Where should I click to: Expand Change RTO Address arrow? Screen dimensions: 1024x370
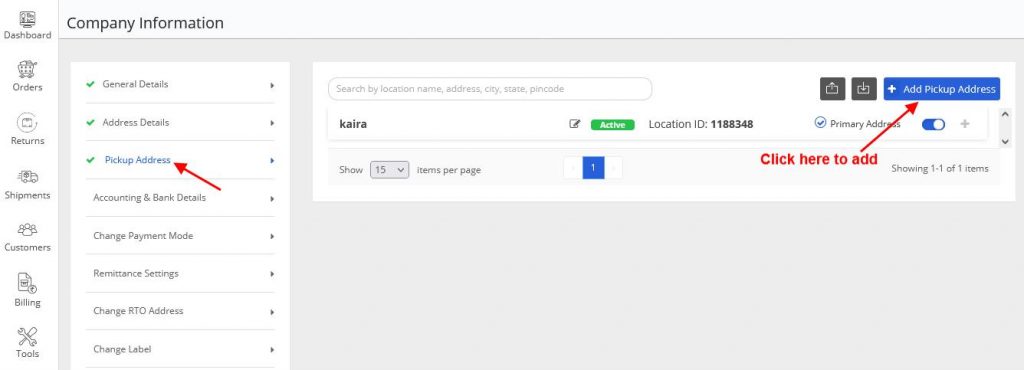pos(272,312)
